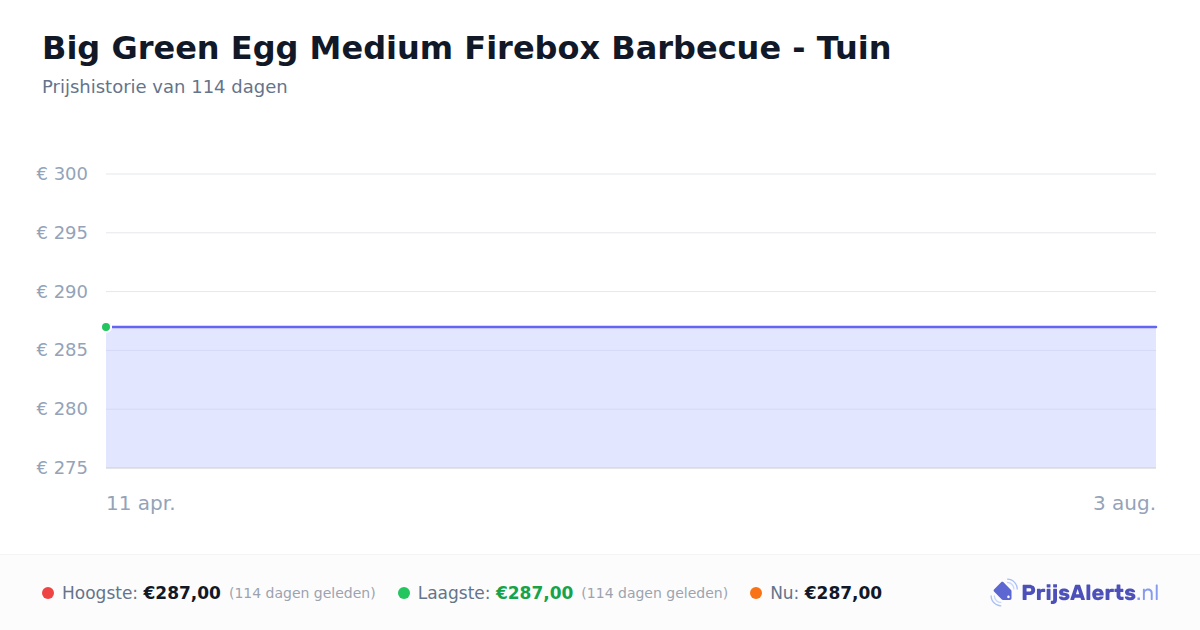Screen dimensions: 1200x630
Task: Click the blue price line in chart
Action: coord(631,327)
